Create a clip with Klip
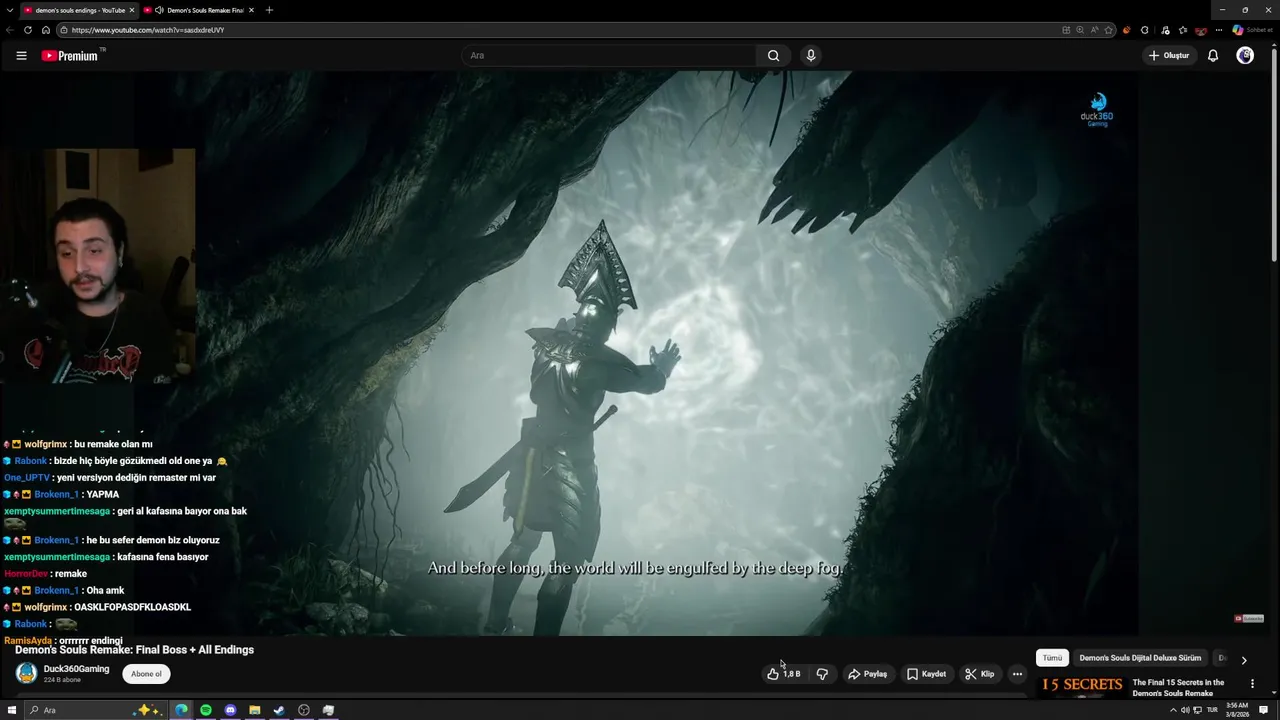Screen dimensions: 1280x720 tap(979, 674)
